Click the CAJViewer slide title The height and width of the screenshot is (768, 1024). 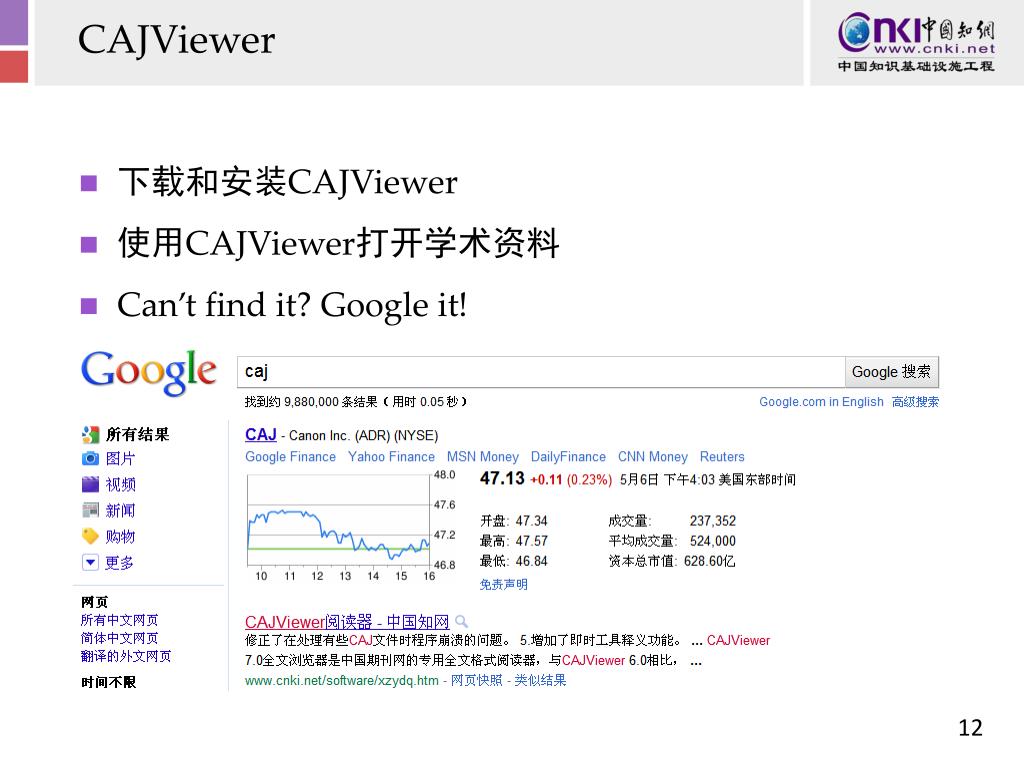(x=176, y=40)
